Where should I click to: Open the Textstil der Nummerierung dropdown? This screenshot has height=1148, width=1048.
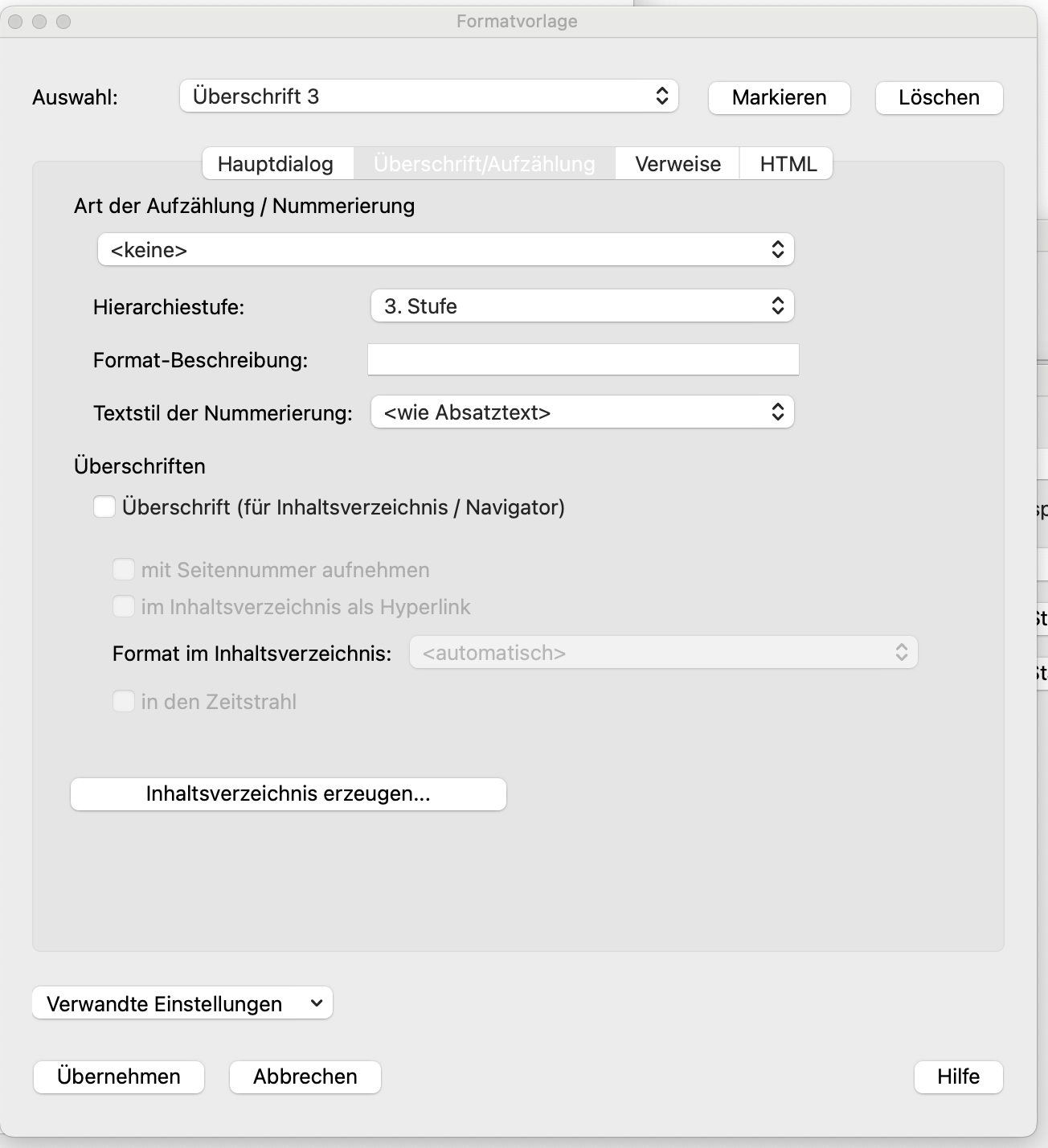(x=582, y=412)
